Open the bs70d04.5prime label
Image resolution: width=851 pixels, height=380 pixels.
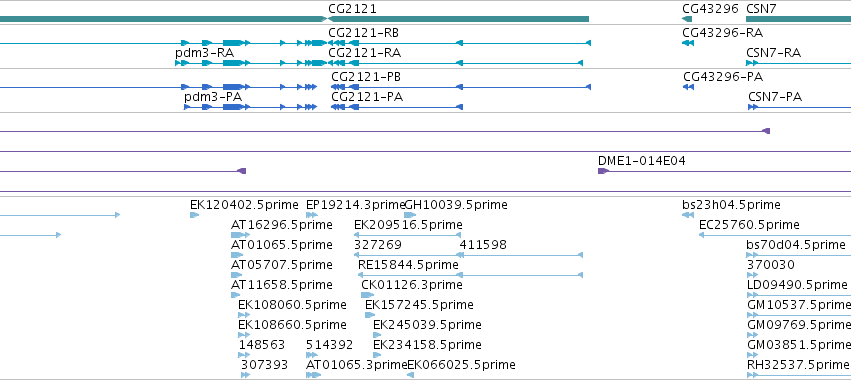click(796, 245)
